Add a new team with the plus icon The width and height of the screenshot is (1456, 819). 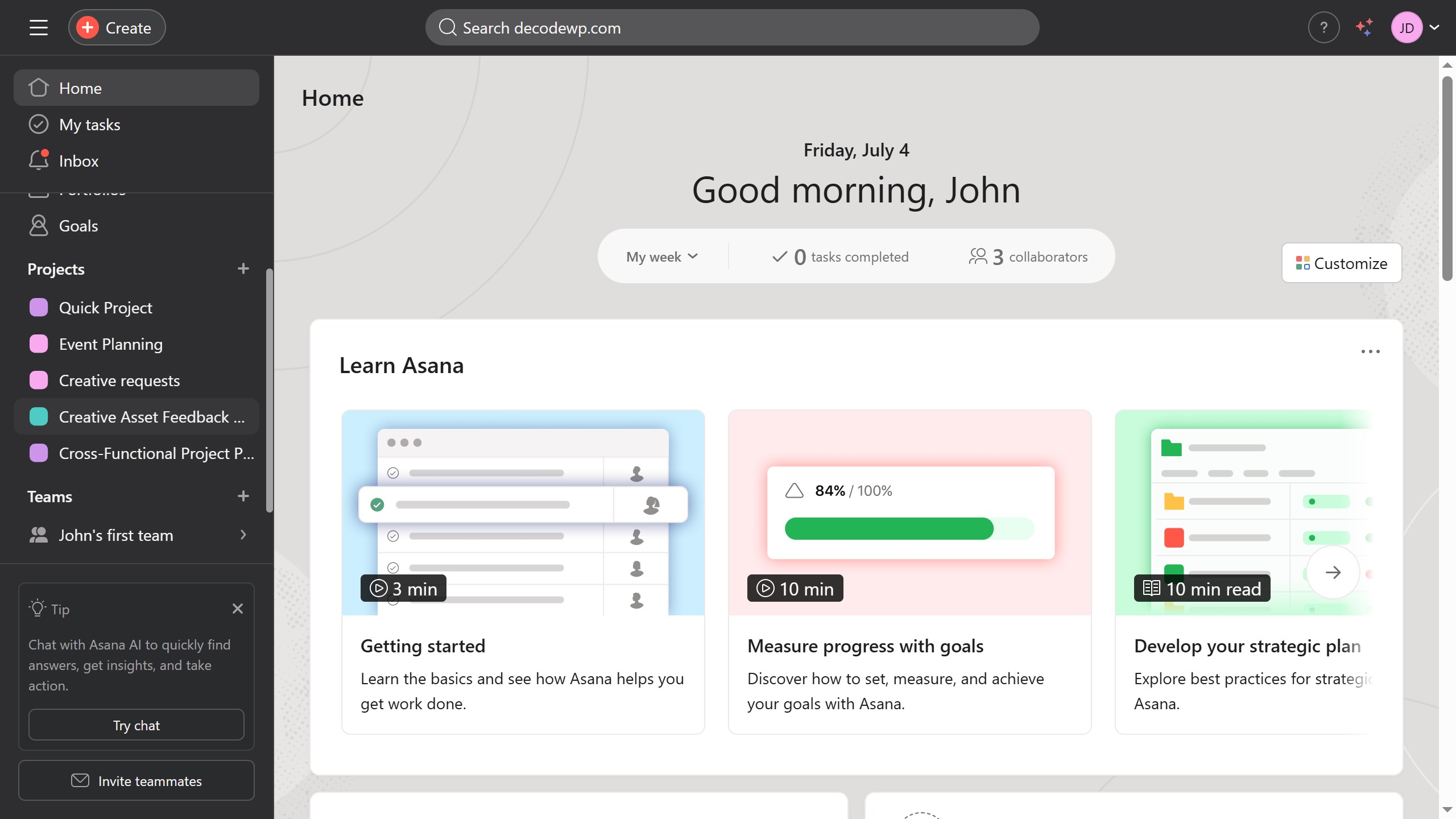coord(243,496)
